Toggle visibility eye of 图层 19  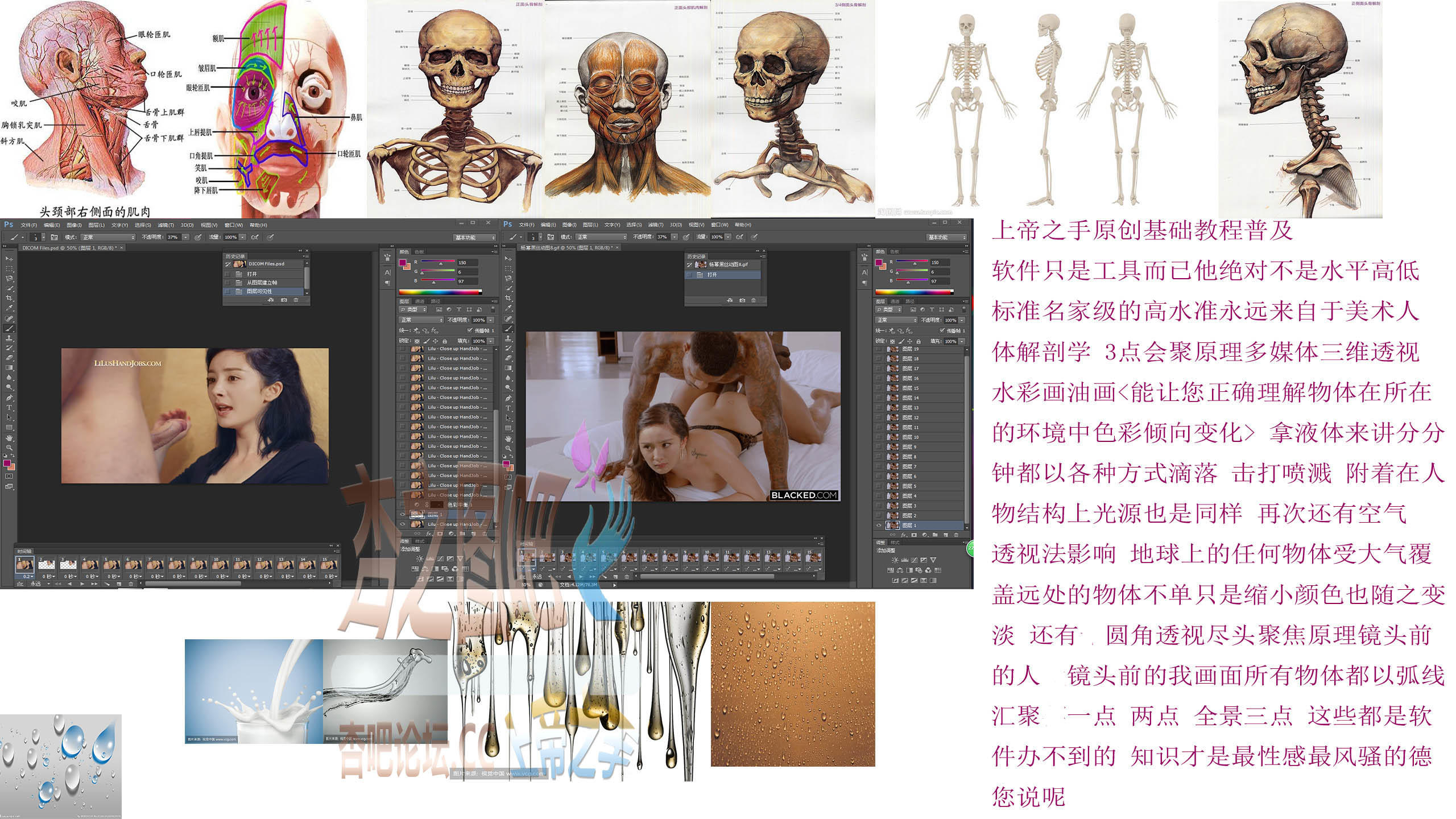[879, 349]
